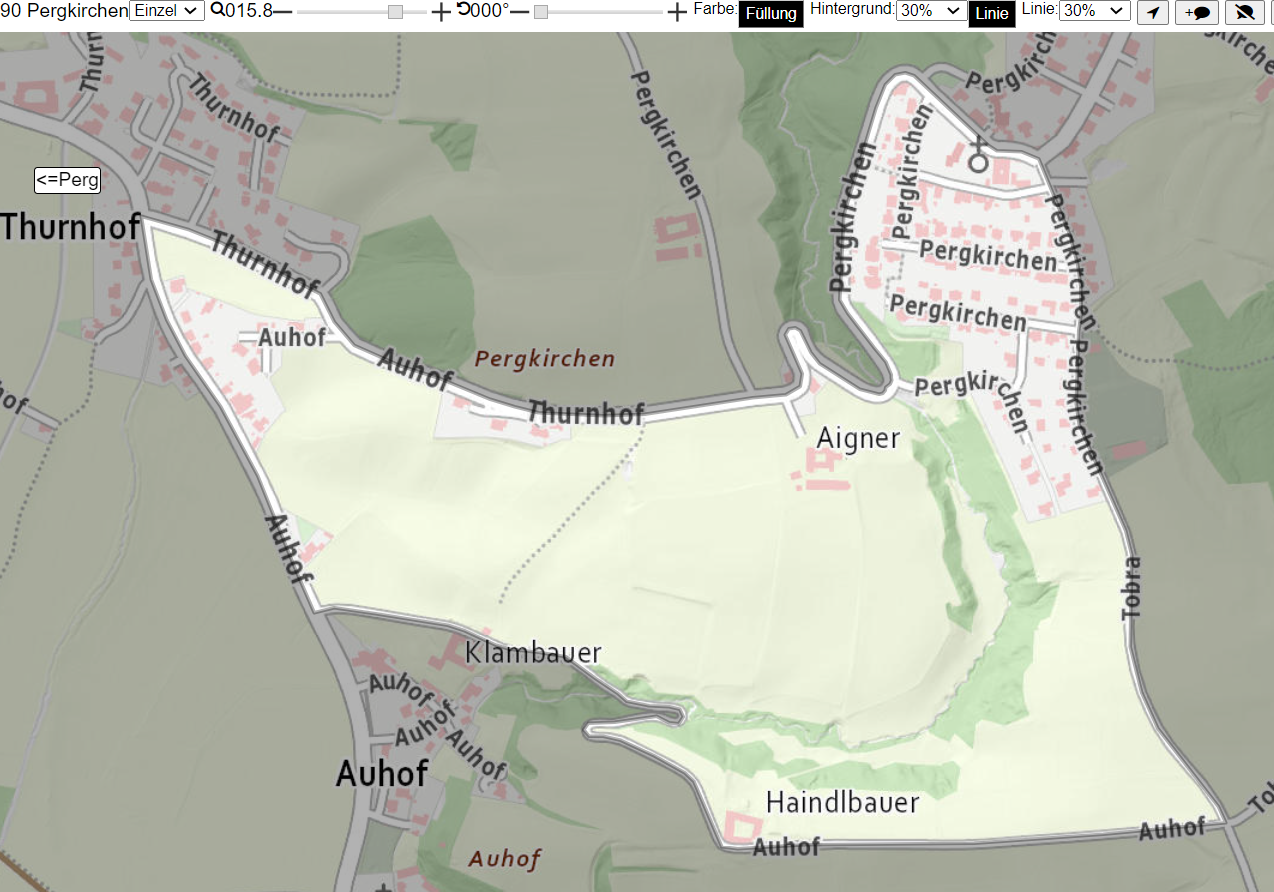Click the Füllung color button
This screenshot has height=892, width=1274.
point(771,14)
